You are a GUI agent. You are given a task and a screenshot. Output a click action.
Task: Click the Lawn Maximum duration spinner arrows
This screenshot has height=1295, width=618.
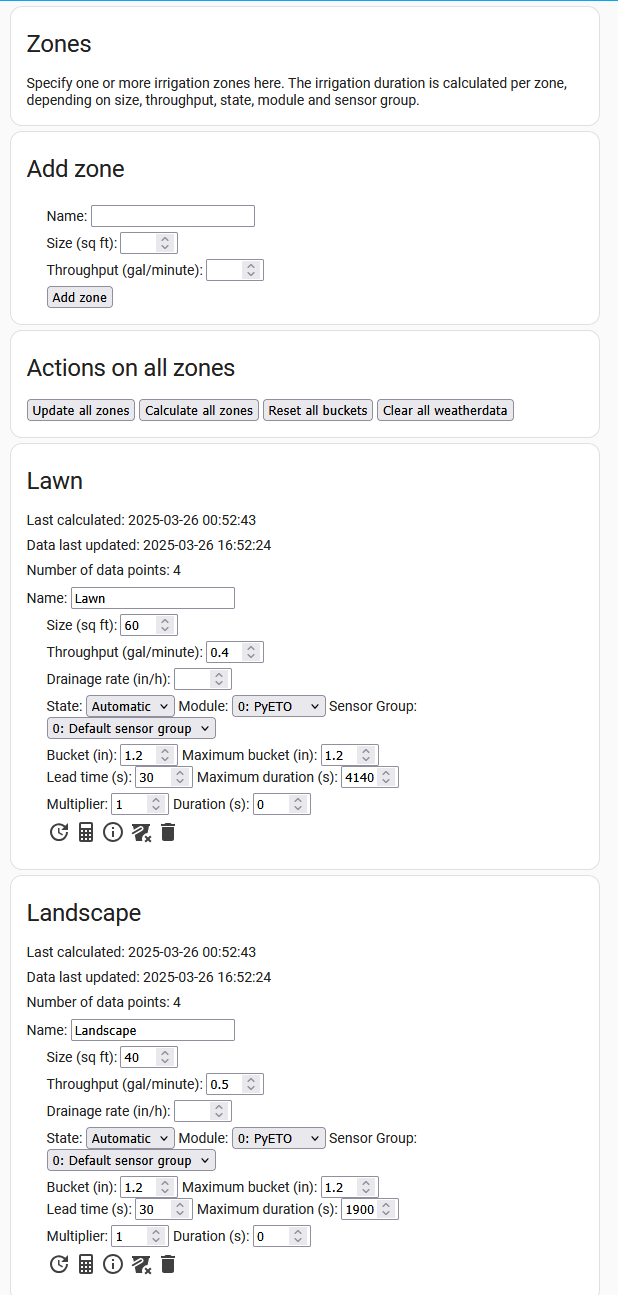coord(387,777)
